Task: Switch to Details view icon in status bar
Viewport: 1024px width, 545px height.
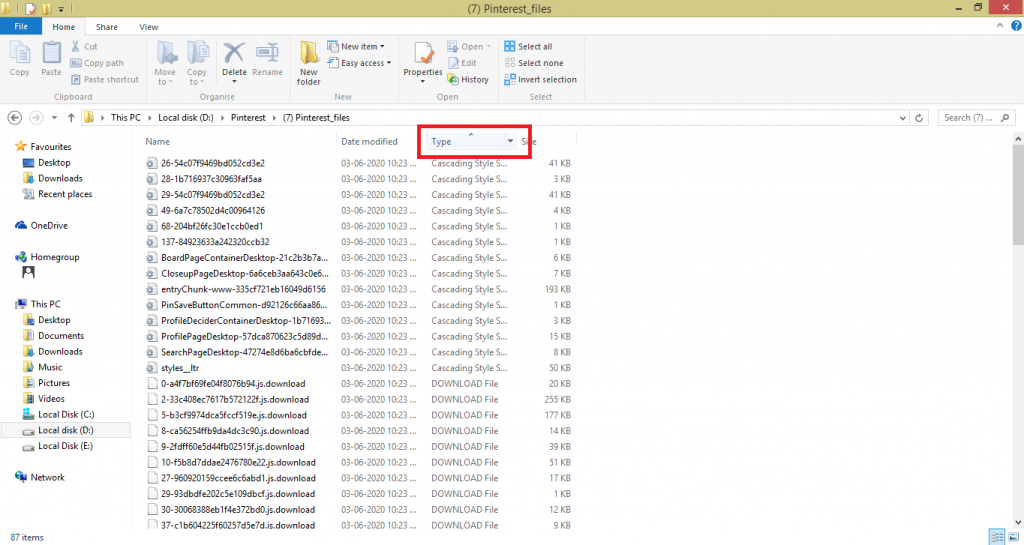Action: 997,537
